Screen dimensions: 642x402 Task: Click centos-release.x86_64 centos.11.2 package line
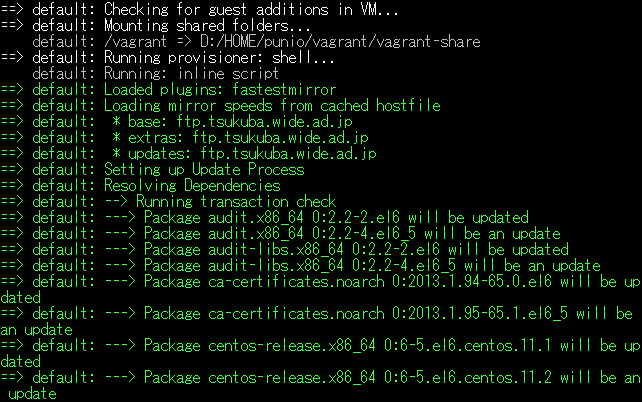(321, 386)
